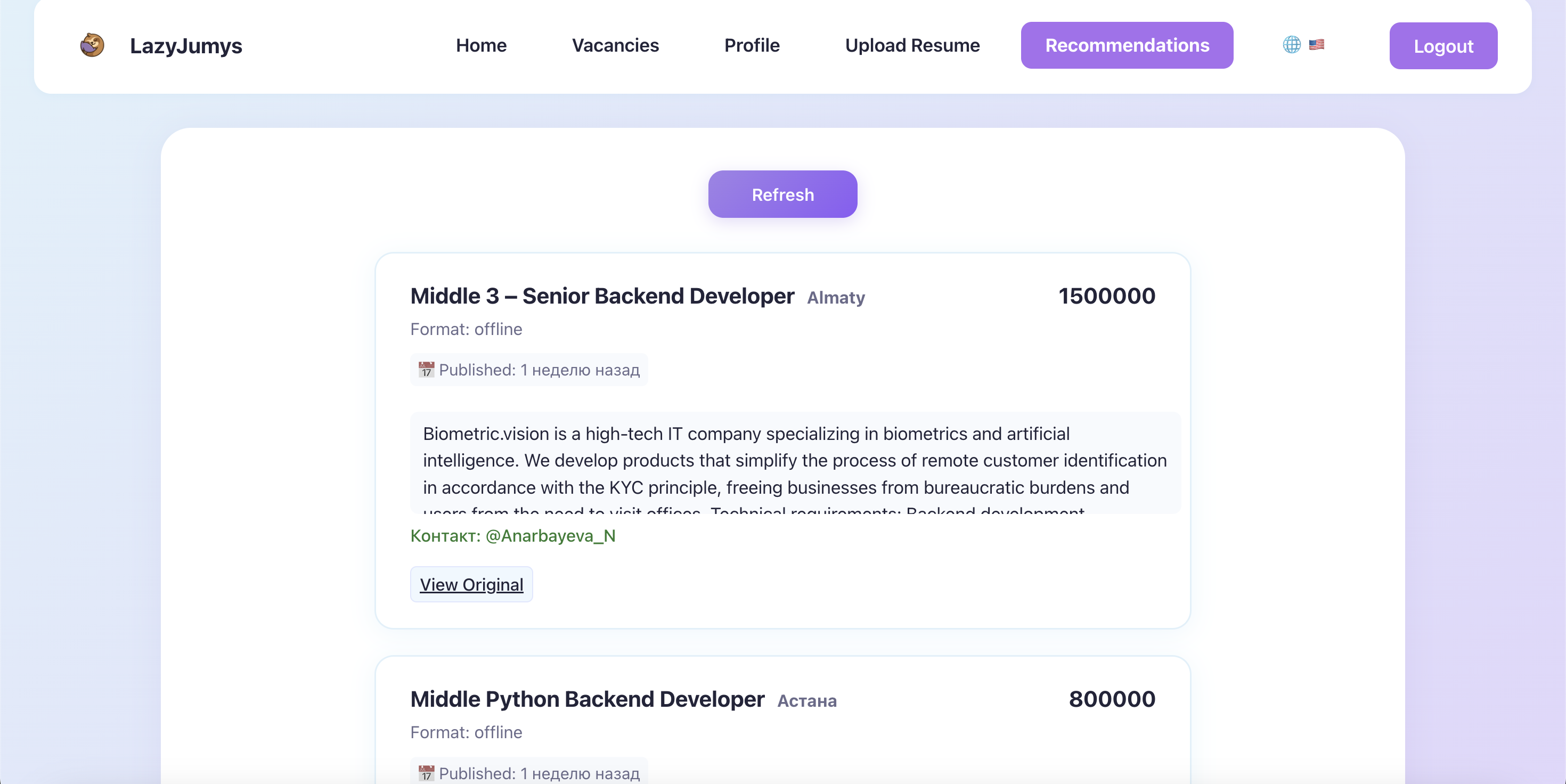Open the Middle 3 – Senior Backend Developer title

pyautogui.click(x=602, y=296)
